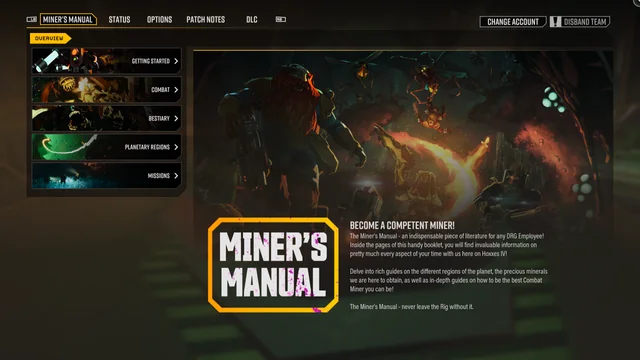Image resolution: width=640 pixels, height=360 pixels.
Task: Click the Getting Started flare thumbnail image
Action: coord(67,61)
